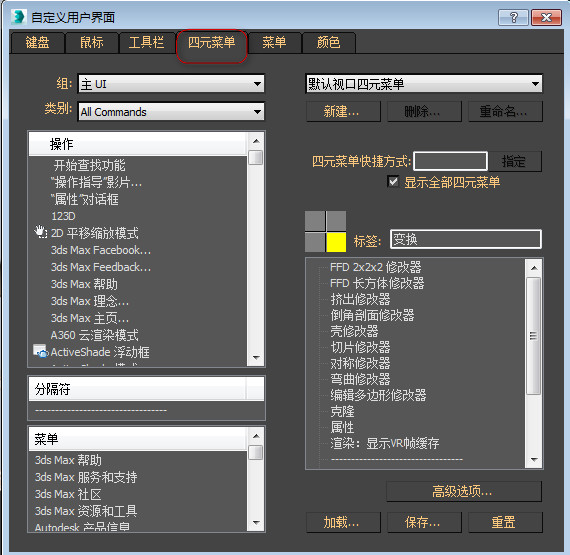Click the 加载... button

[x=343, y=522]
